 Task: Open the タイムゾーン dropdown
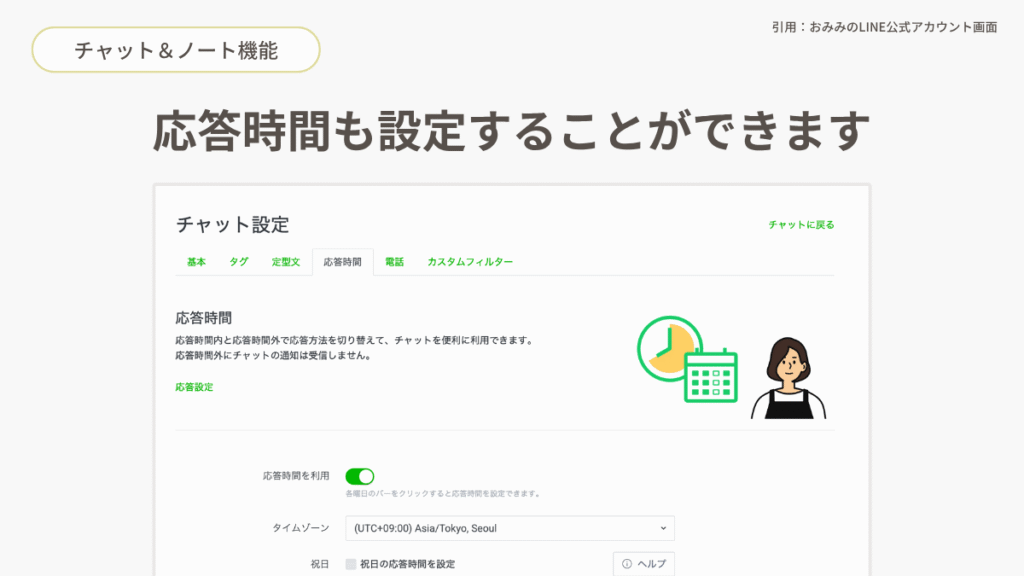(509, 528)
